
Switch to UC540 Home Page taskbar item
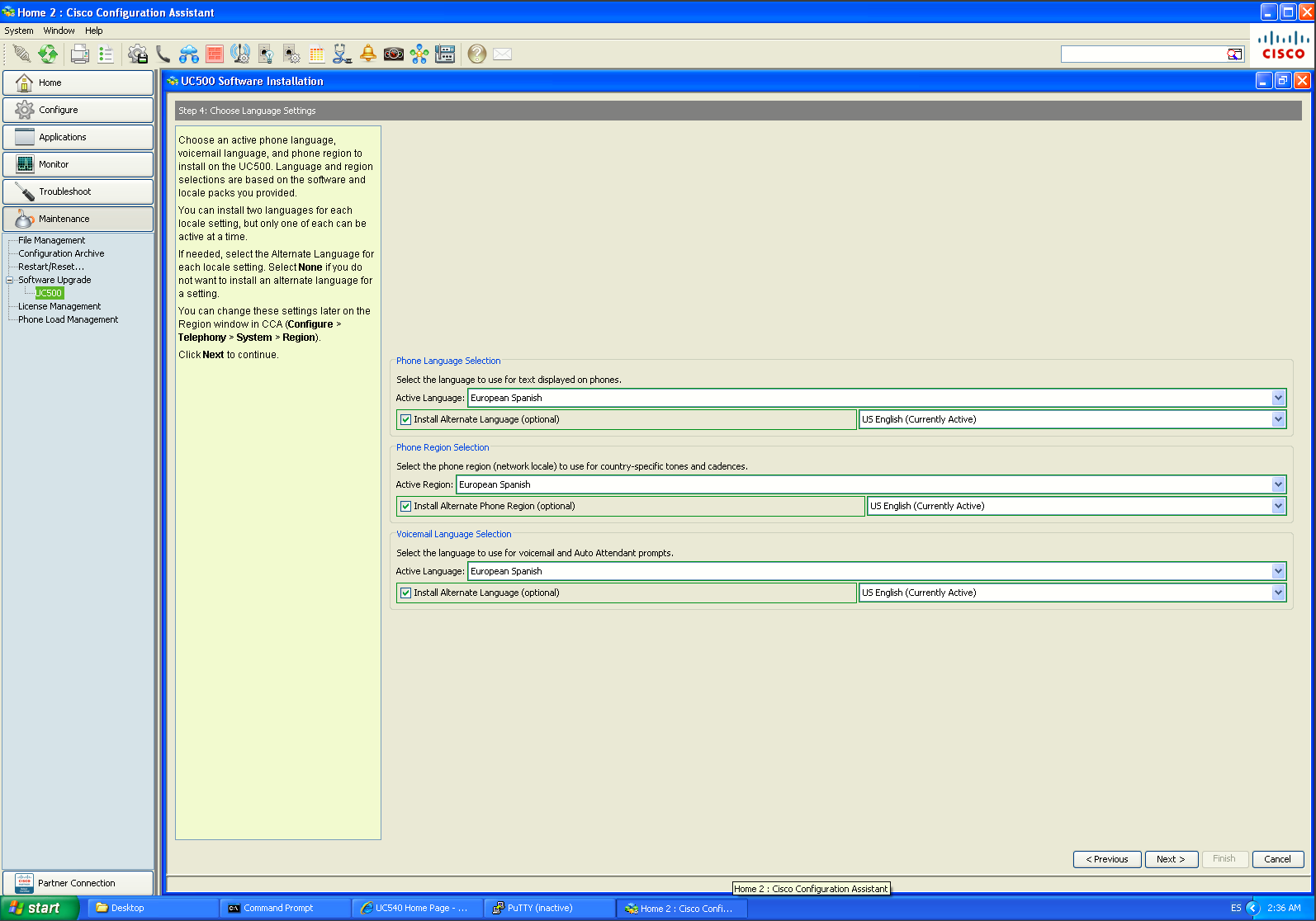pyautogui.click(x=417, y=908)
